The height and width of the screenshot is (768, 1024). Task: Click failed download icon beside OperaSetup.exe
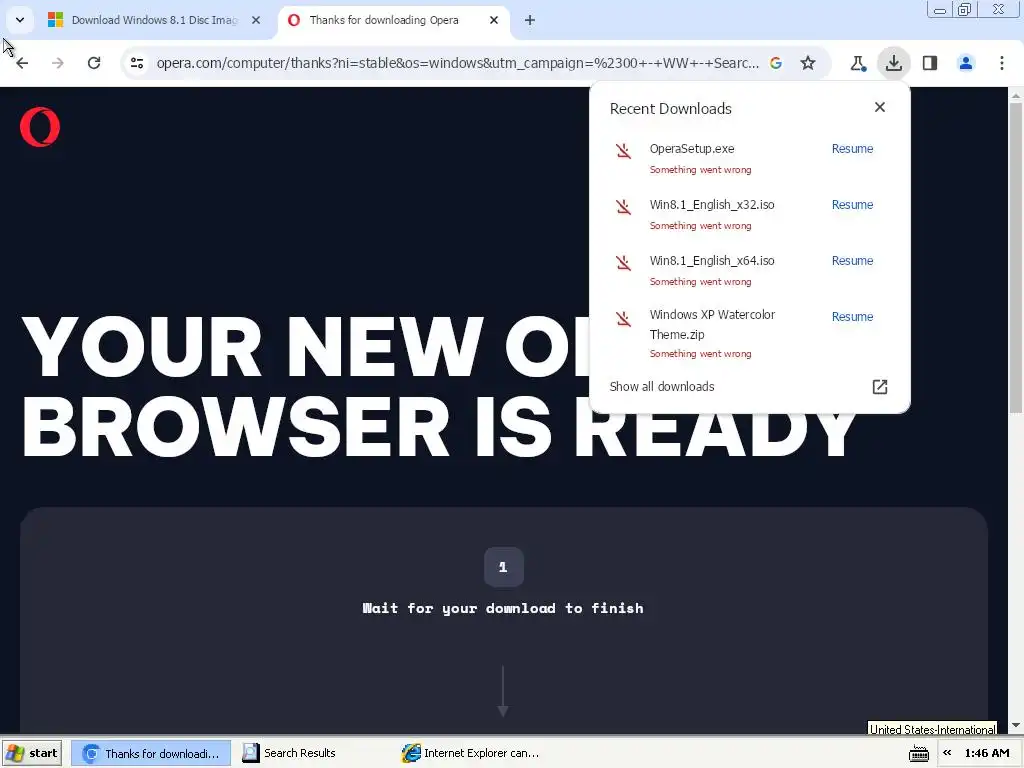[624, 151]
